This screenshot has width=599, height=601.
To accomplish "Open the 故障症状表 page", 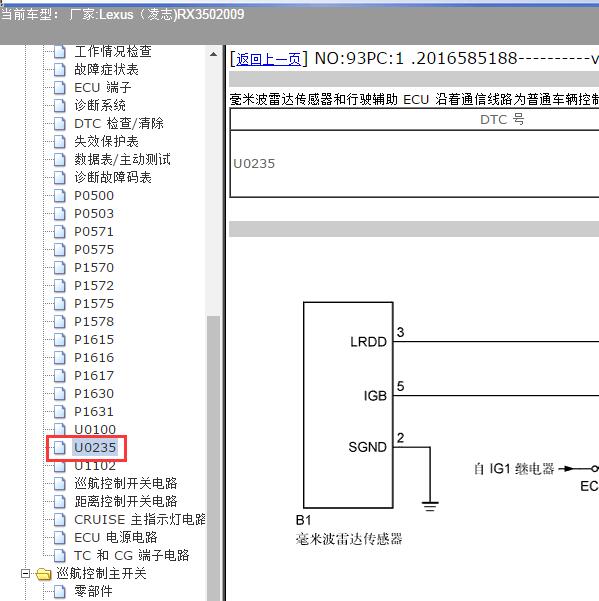I will tap(107, 69).
